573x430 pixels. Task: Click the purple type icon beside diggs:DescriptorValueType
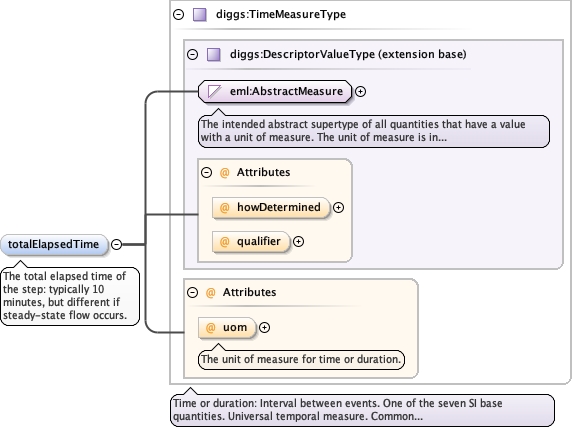pos(214,55)
